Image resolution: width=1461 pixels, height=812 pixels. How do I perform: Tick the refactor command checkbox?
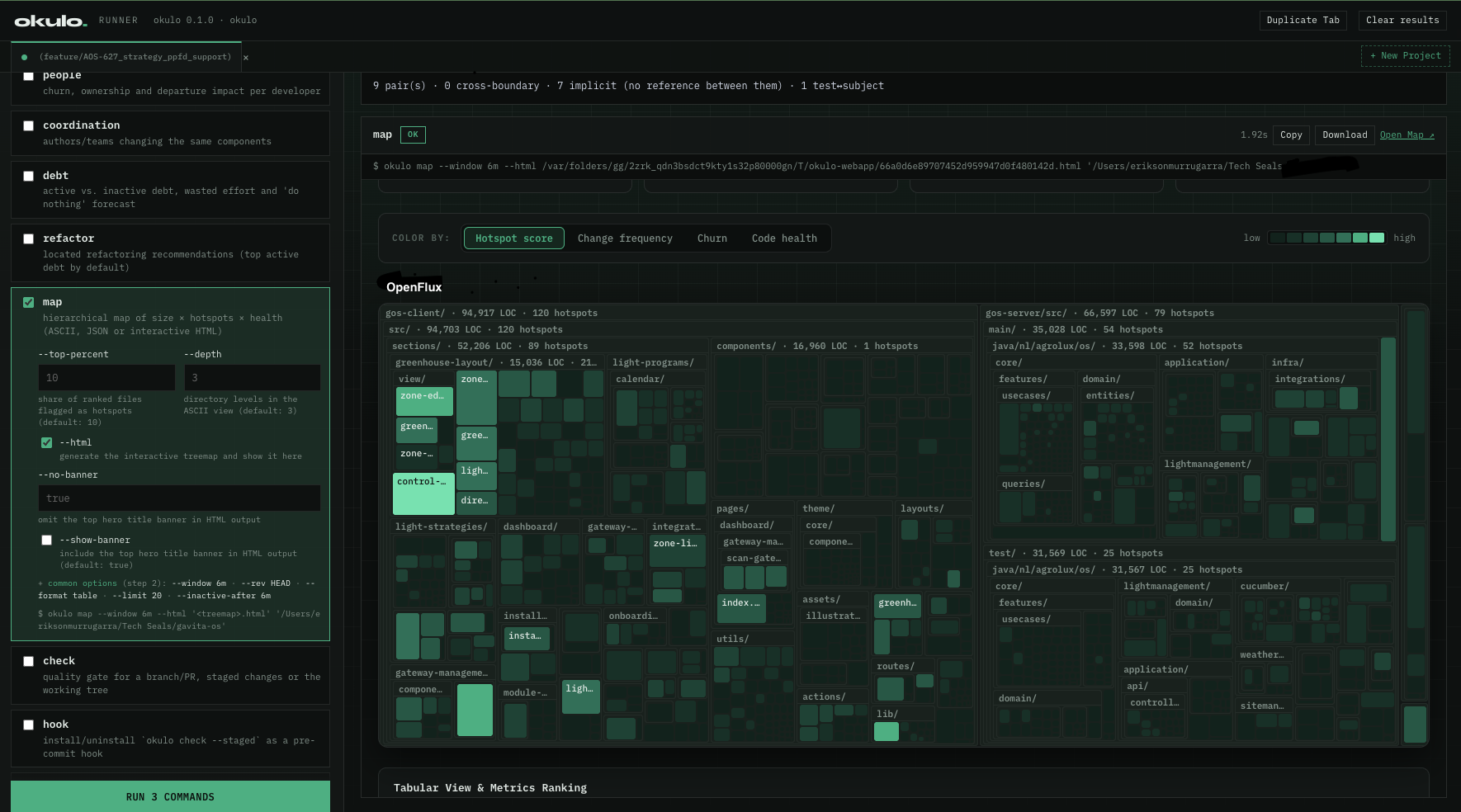click(28, 238)
